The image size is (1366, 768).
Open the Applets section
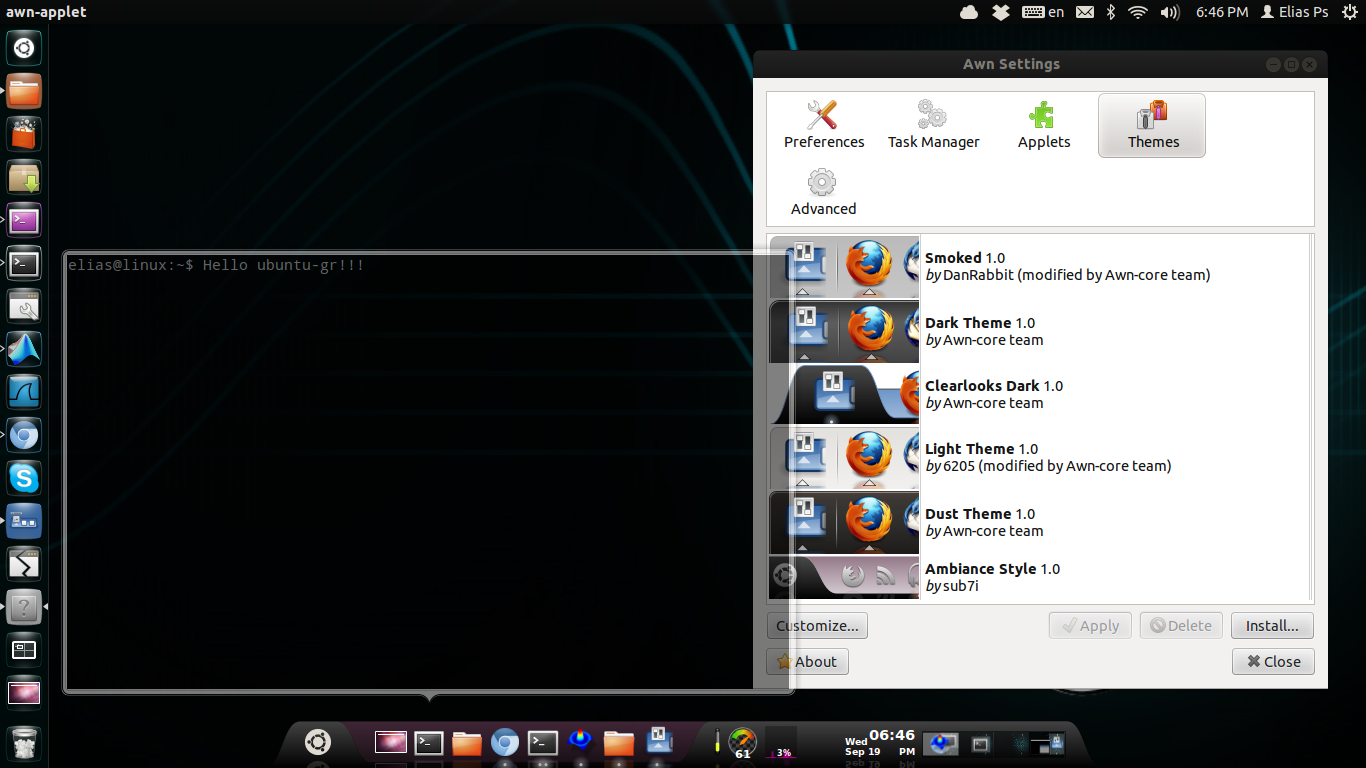[1043, 126]
